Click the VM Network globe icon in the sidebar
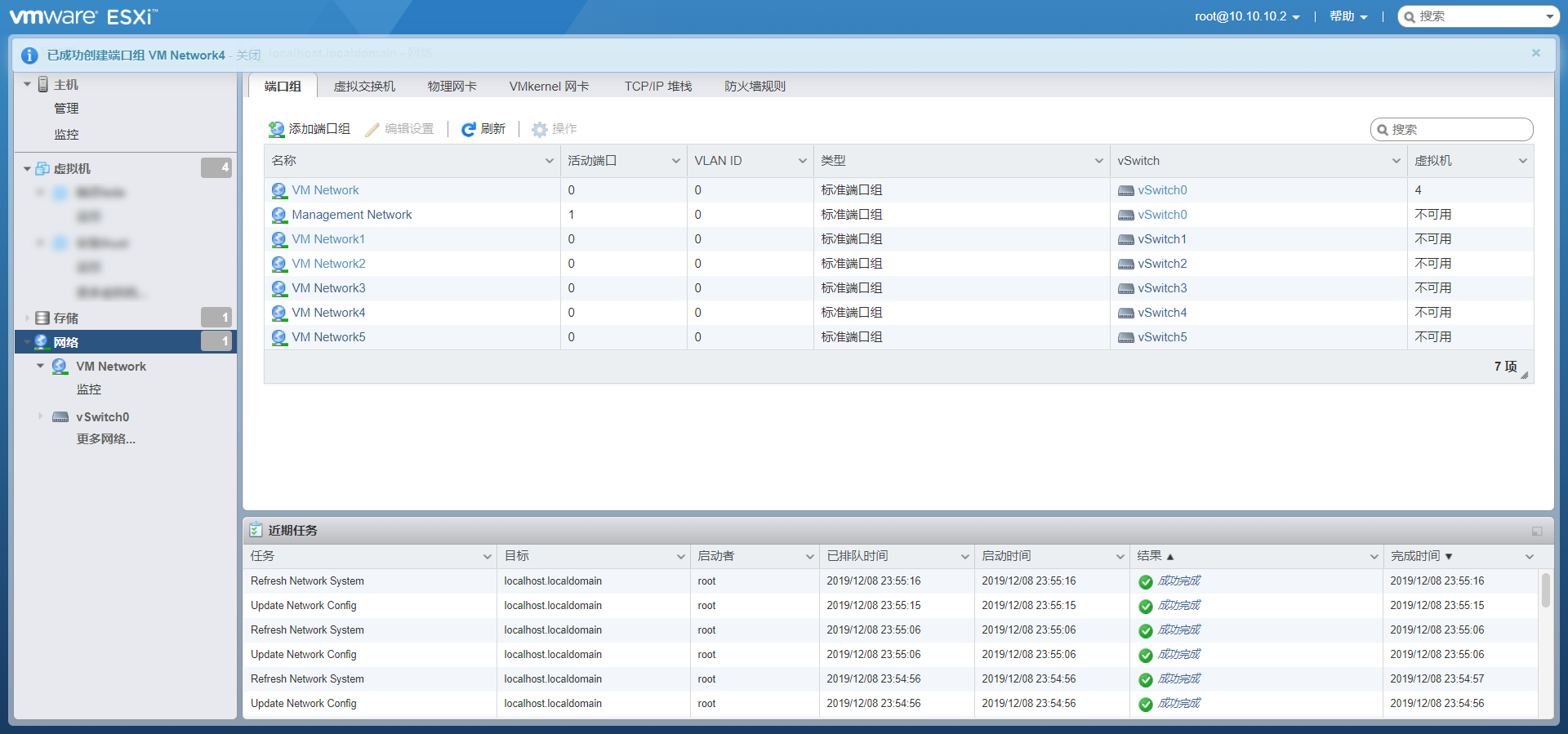Screen dimensions: 1568x734 point(60,367)
